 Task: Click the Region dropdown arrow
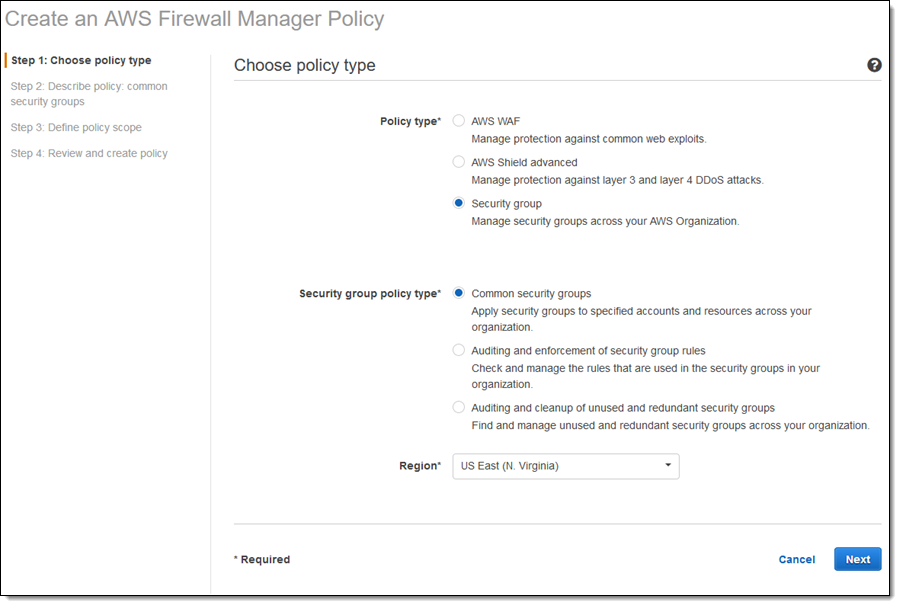point(668,466)
